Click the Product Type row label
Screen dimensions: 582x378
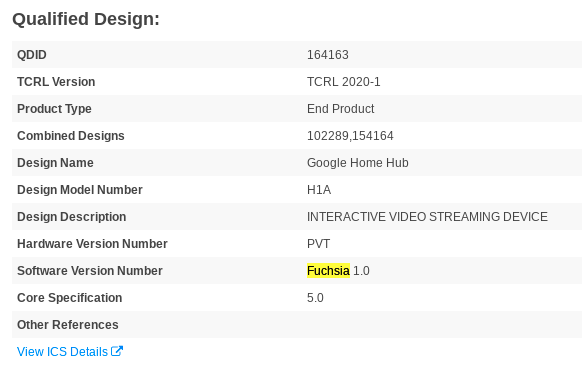click(54, 109)
